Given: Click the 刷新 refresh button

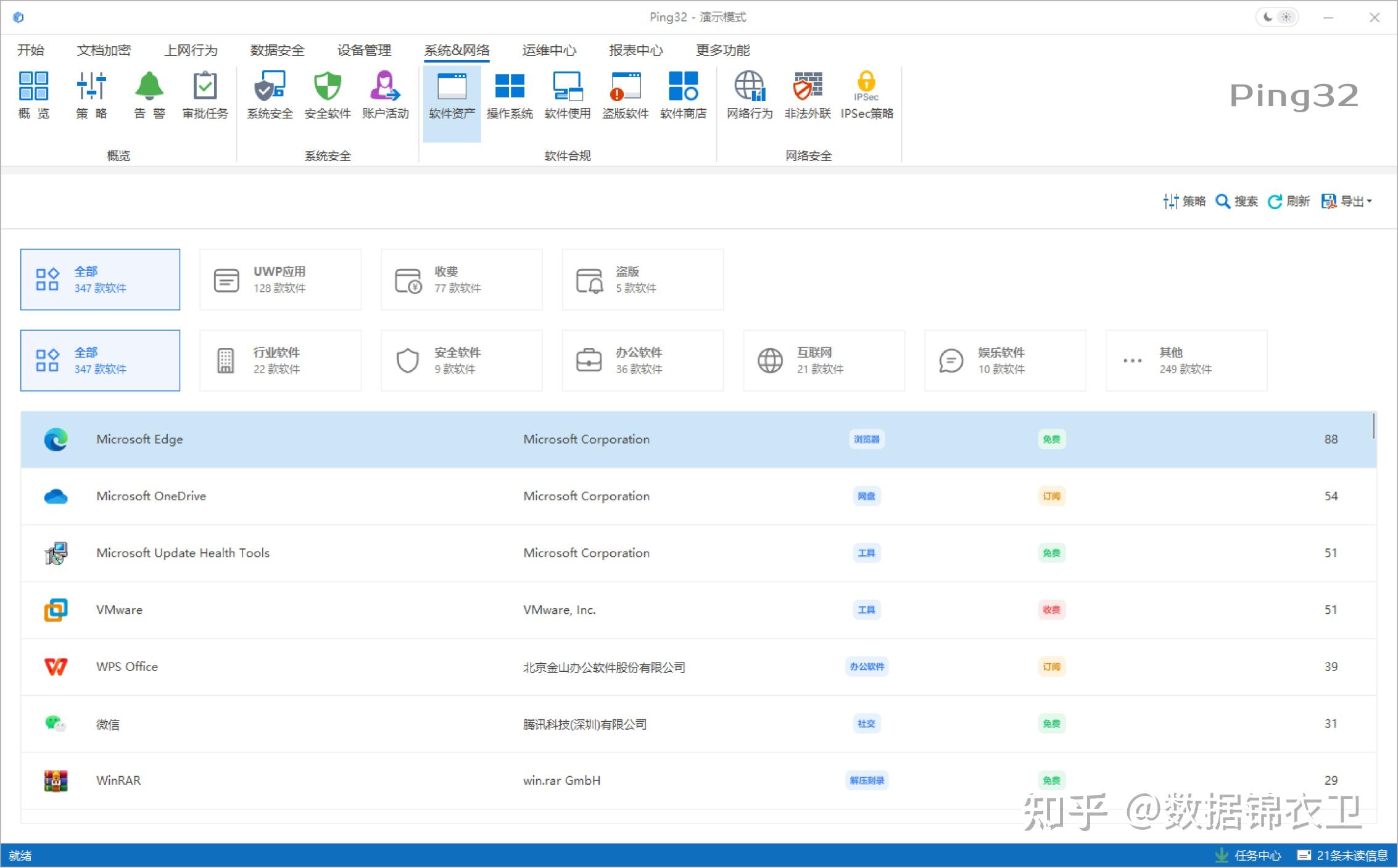Looking at the screenshot, I should click(1289, 201).
